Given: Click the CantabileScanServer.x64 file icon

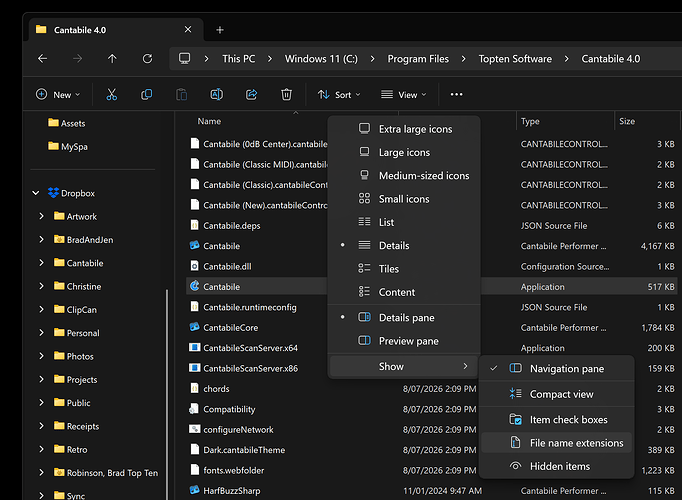Looking at the screenshot, I should 194,347.
